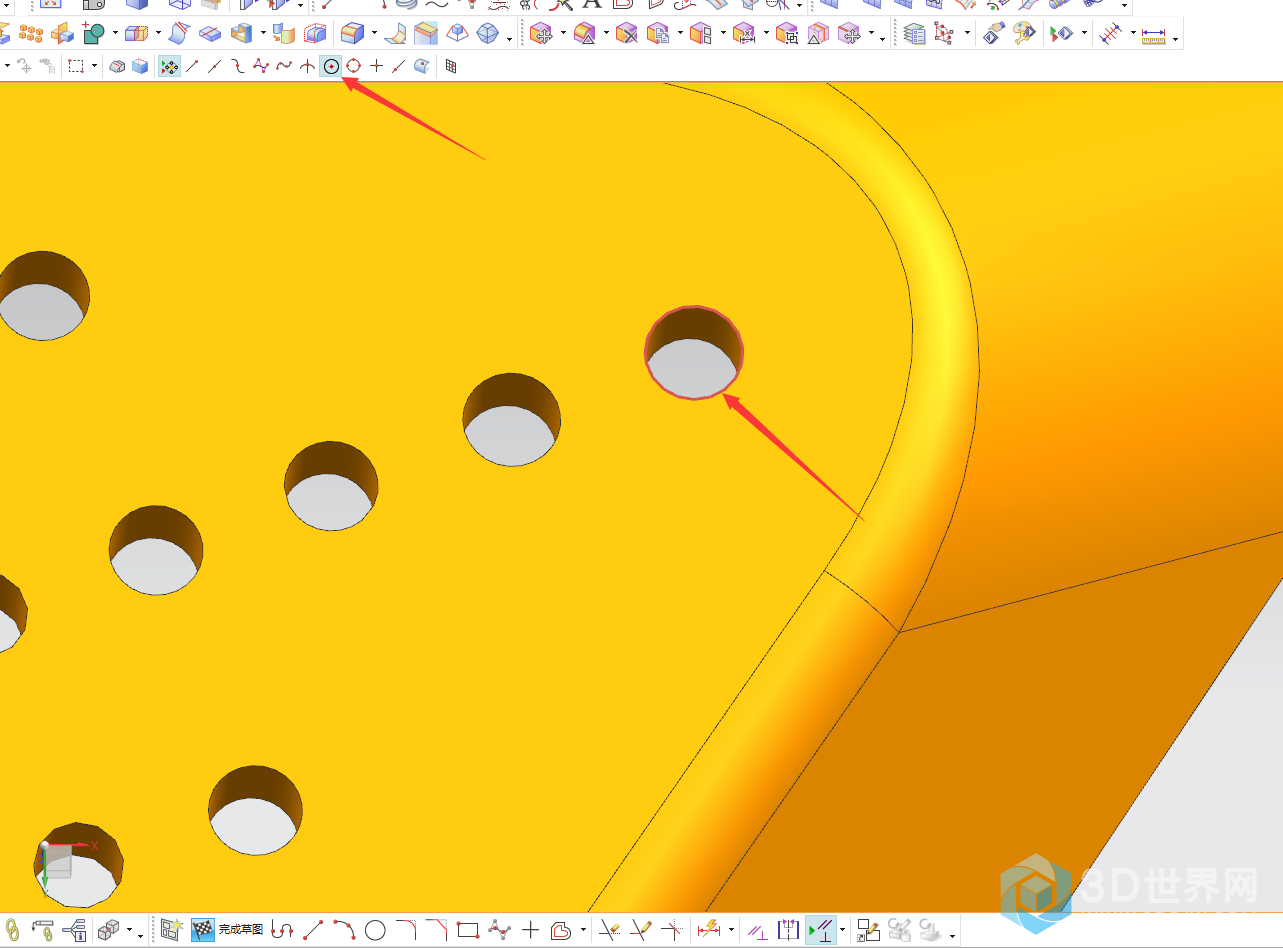Click the Grid snap option icon
This screenshot has width=1283, height=948.
click(451, 67)
